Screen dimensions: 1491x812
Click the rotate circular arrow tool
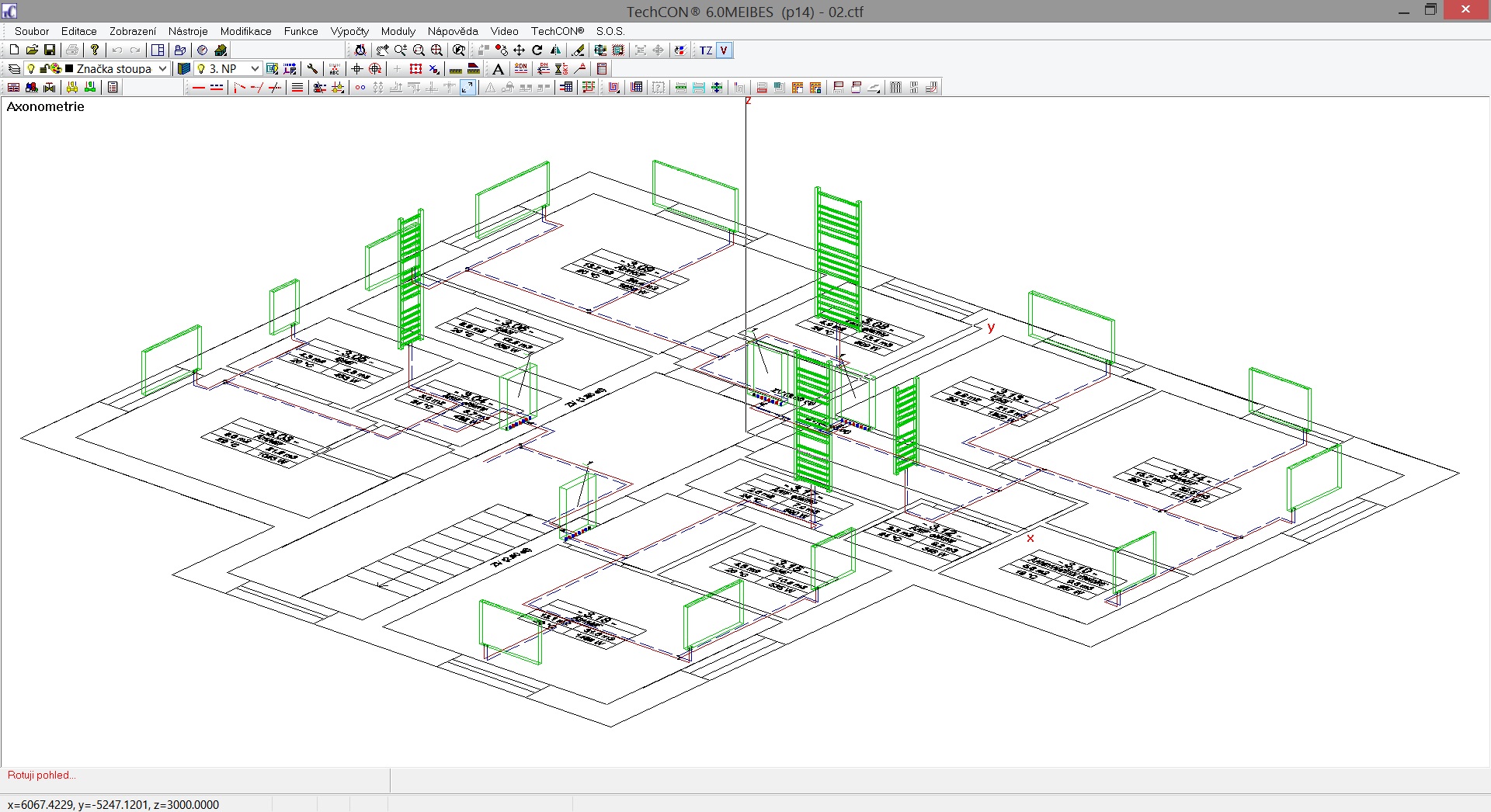537,50
